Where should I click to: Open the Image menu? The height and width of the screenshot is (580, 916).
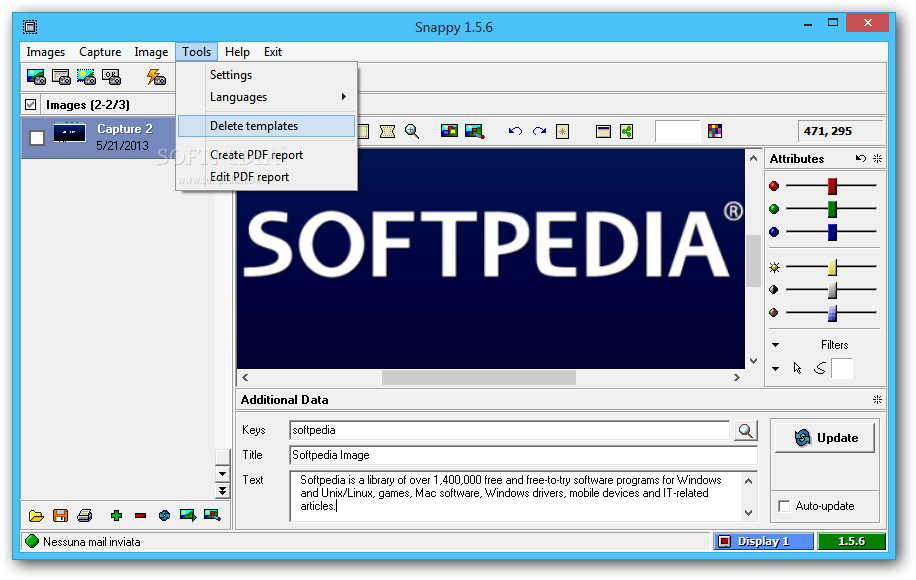tap(151, 52)
